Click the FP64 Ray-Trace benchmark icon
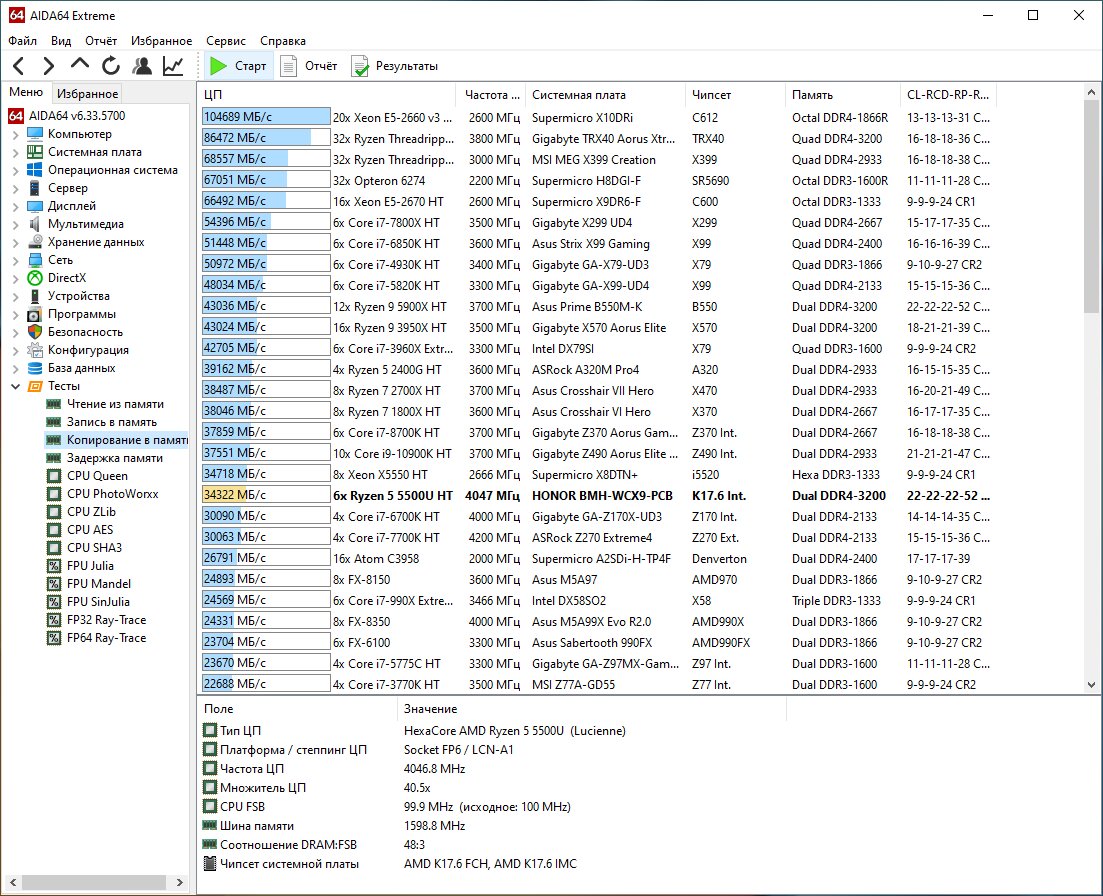1103x896 pixels. click(53, 638)
